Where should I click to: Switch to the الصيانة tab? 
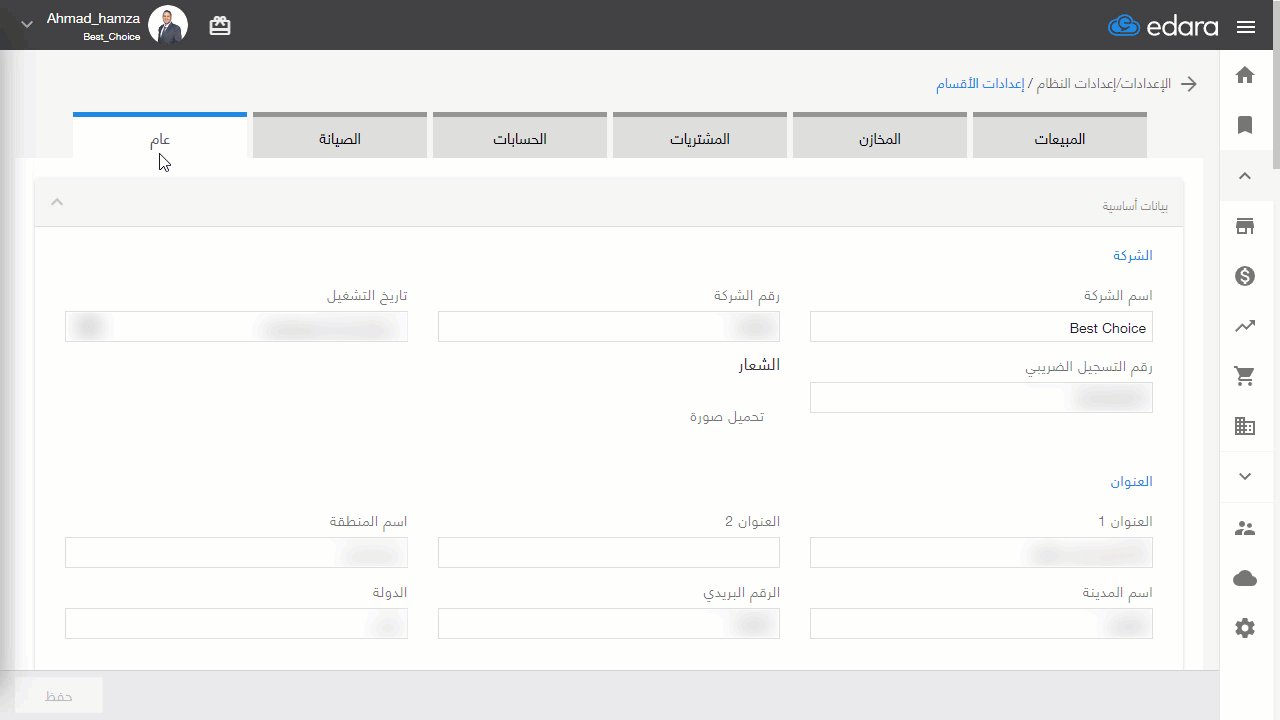click(x=340, y=137)
